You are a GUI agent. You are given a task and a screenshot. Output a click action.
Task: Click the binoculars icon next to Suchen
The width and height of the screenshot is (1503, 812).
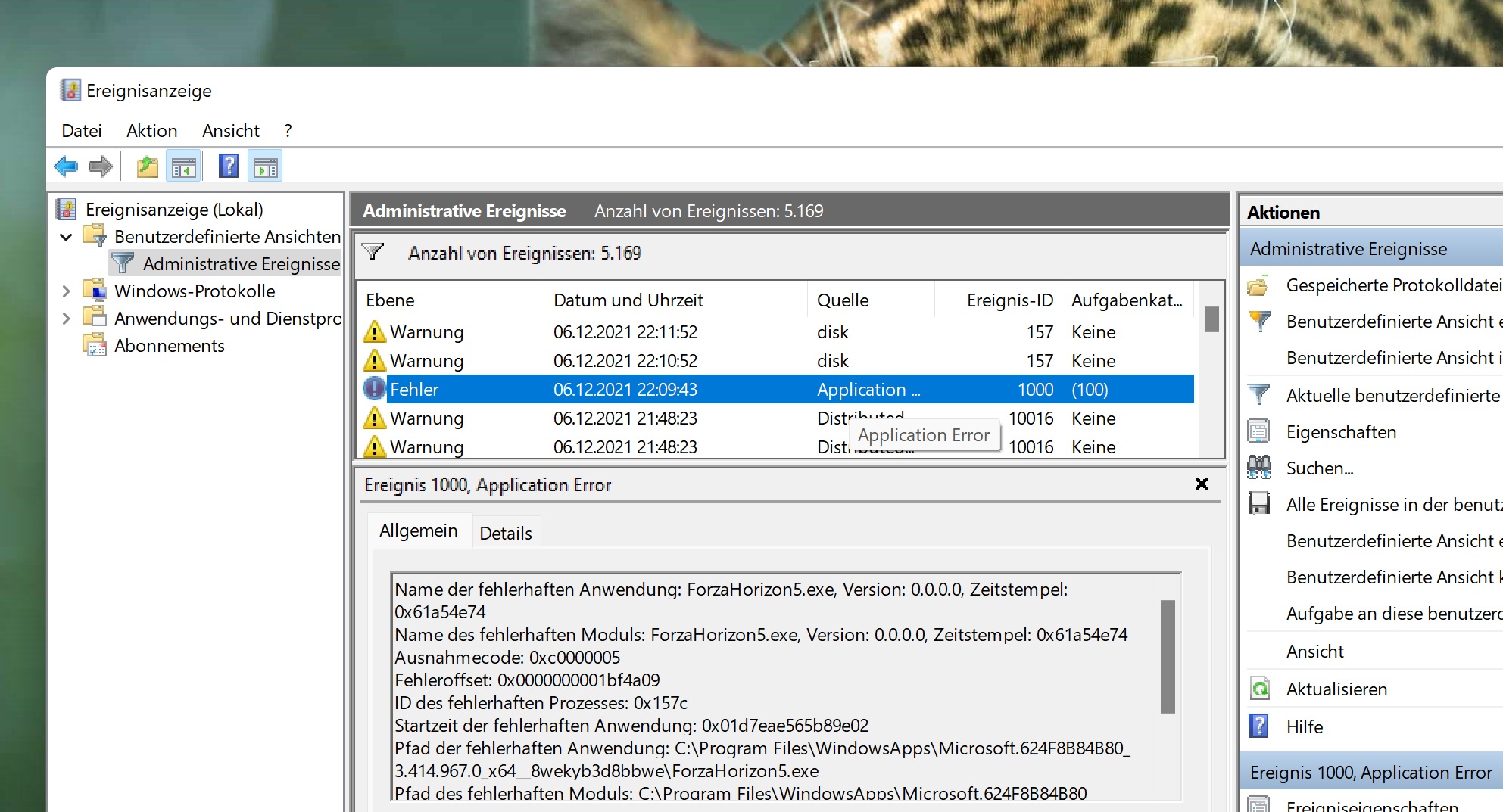click(x=1258, y=468)
